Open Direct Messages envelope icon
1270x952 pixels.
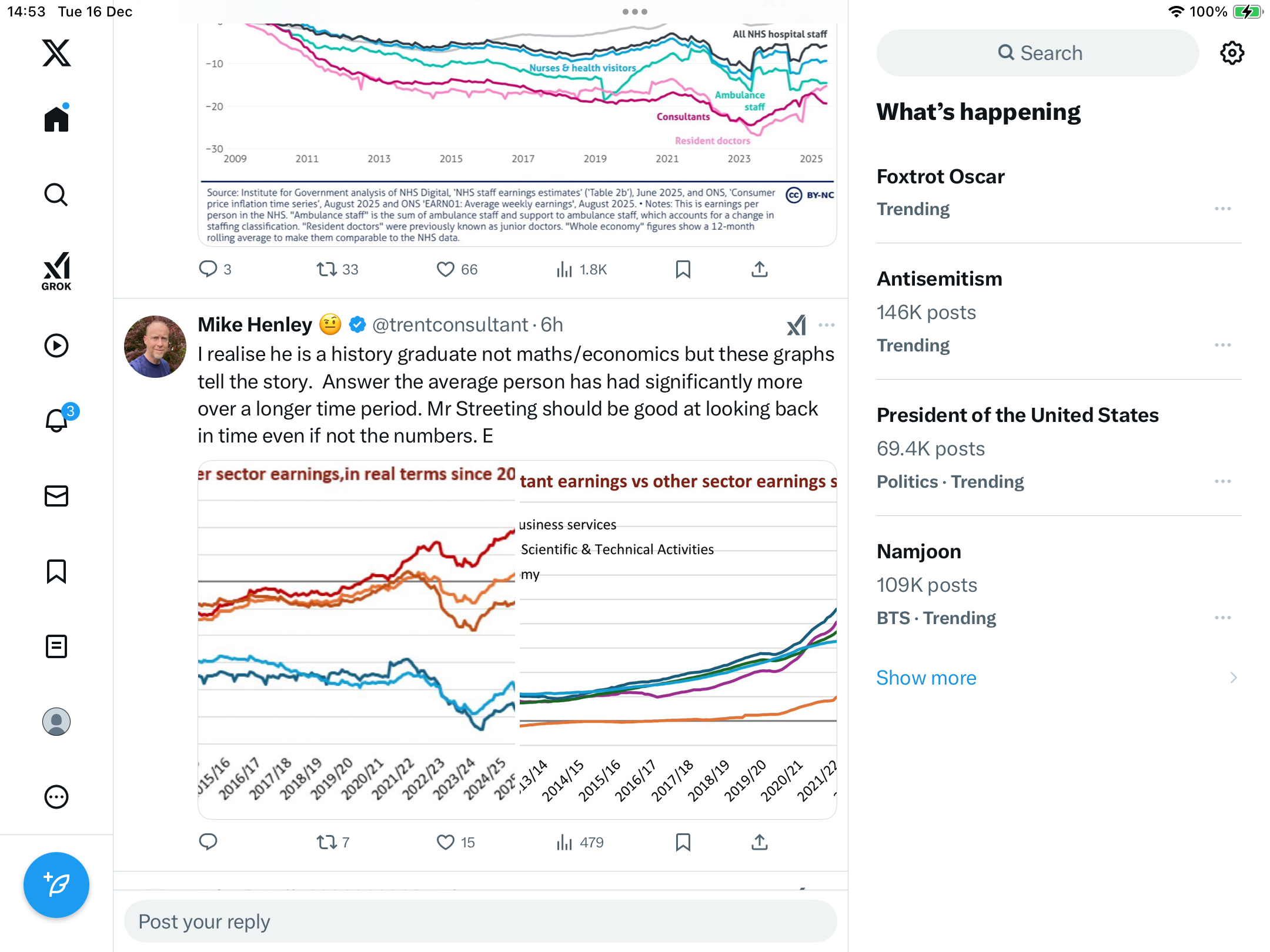56,496
